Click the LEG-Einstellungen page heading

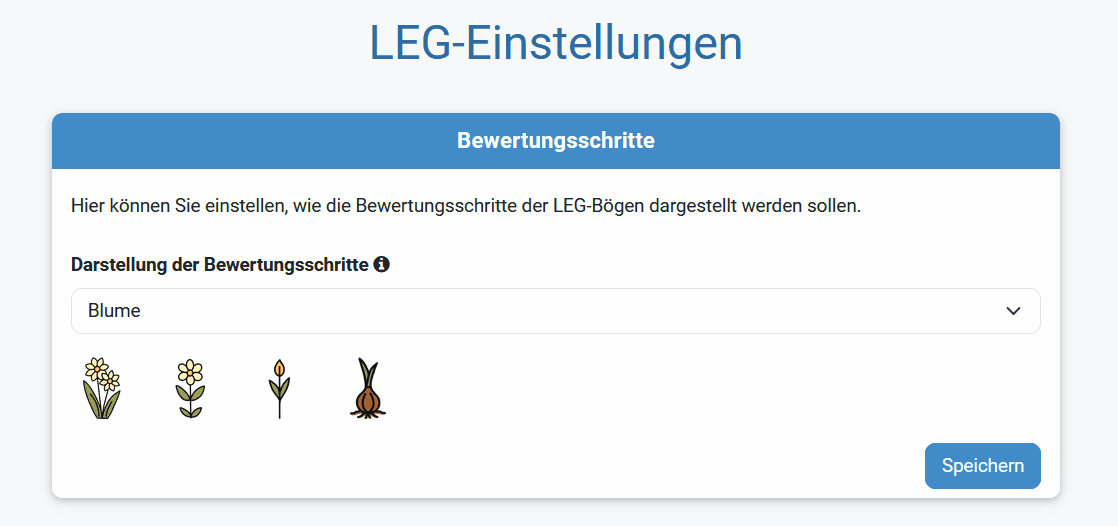[556, 44]
